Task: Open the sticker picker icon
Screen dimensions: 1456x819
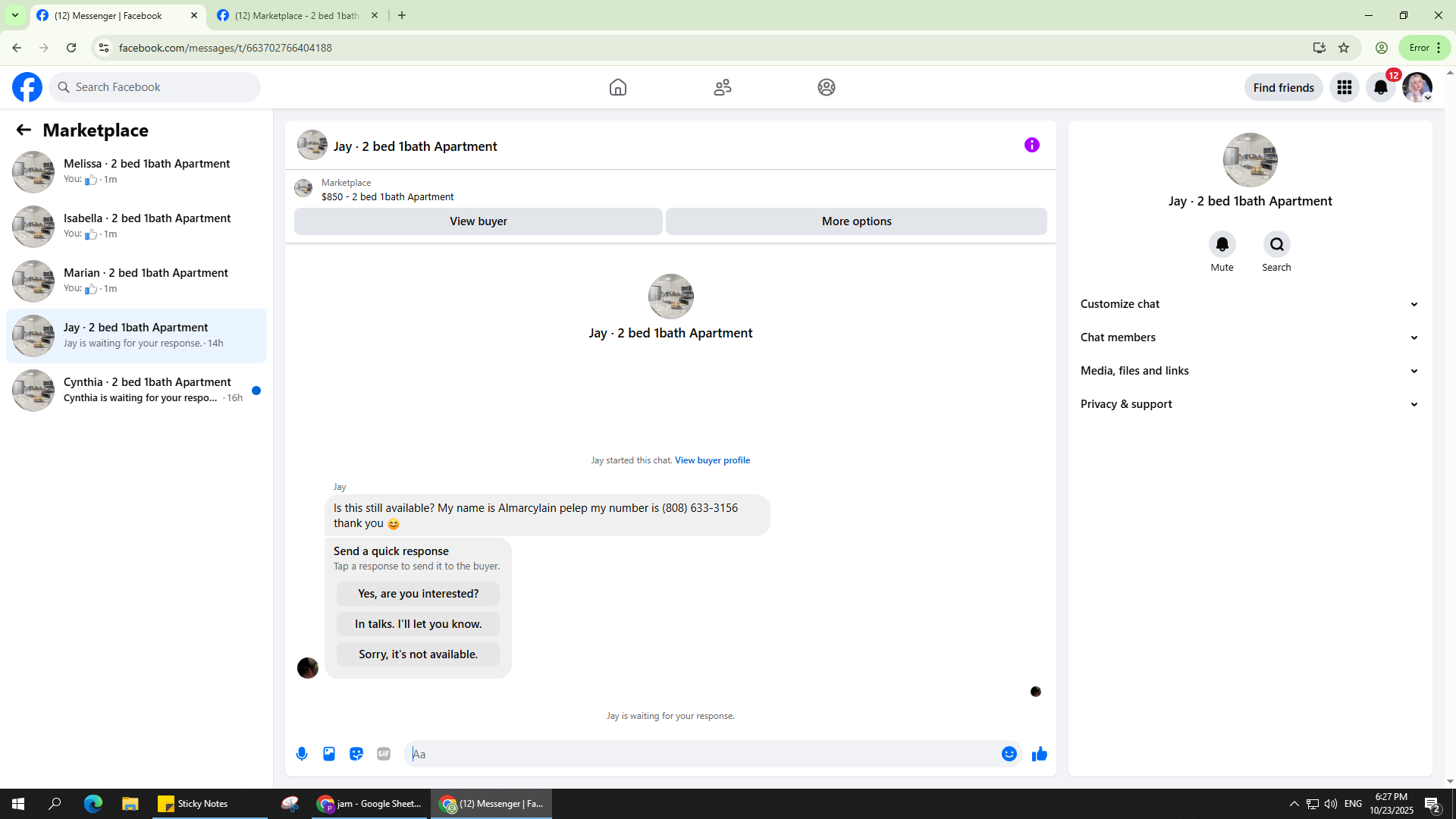Action: pos(356,754)
